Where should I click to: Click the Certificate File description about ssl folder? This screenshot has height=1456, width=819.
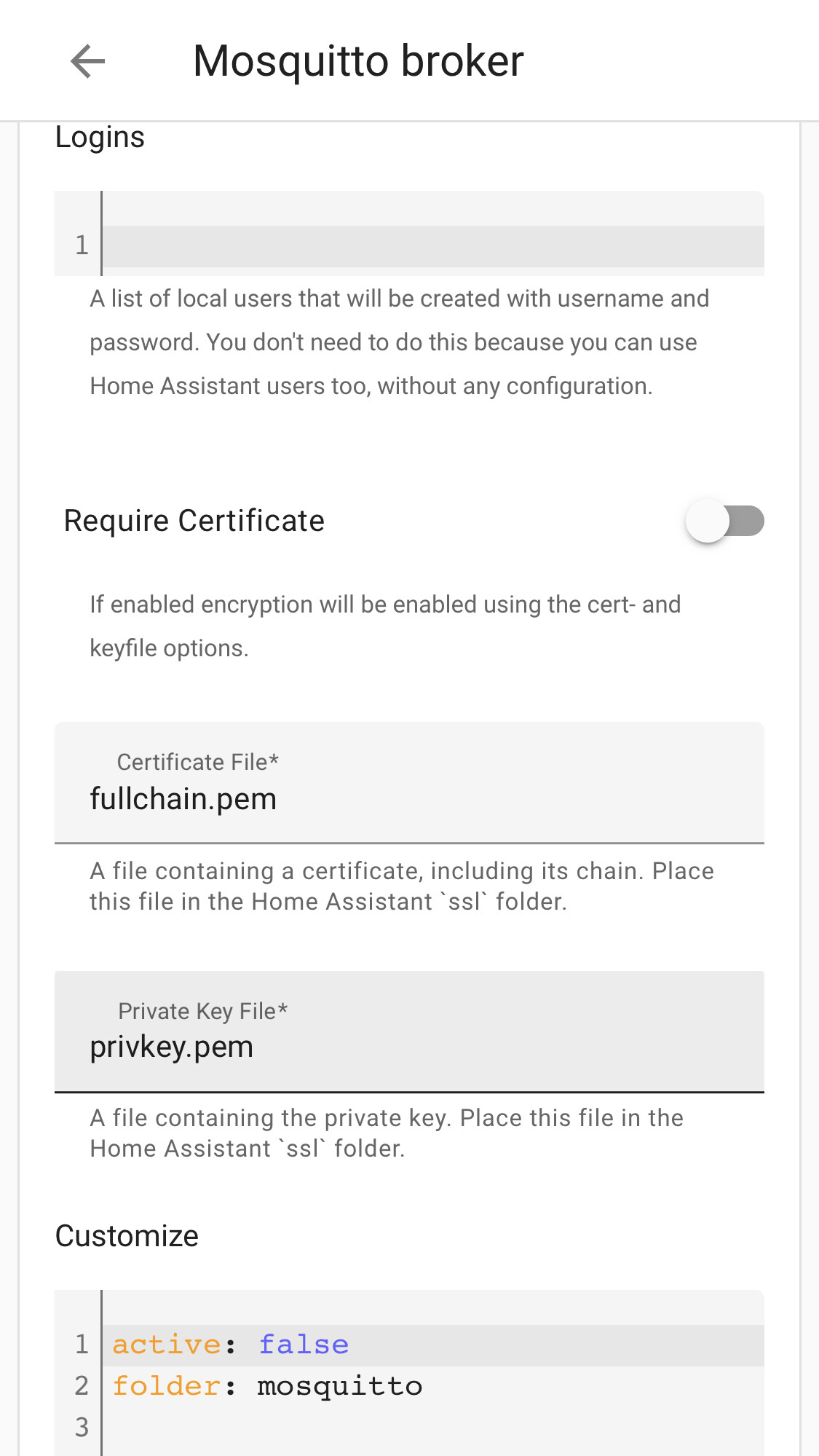tap(400, 885)
